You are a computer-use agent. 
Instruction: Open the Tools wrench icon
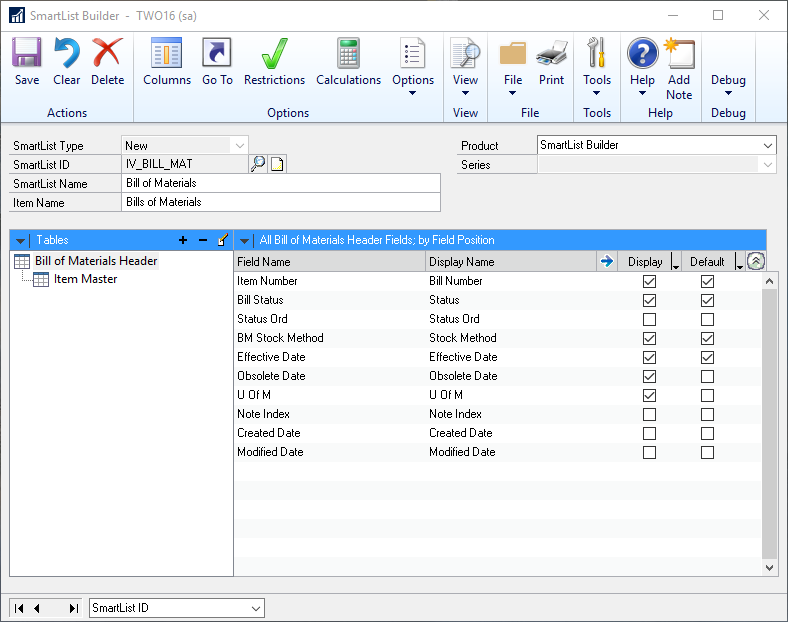pyautogui.click(x=597, y=53)
